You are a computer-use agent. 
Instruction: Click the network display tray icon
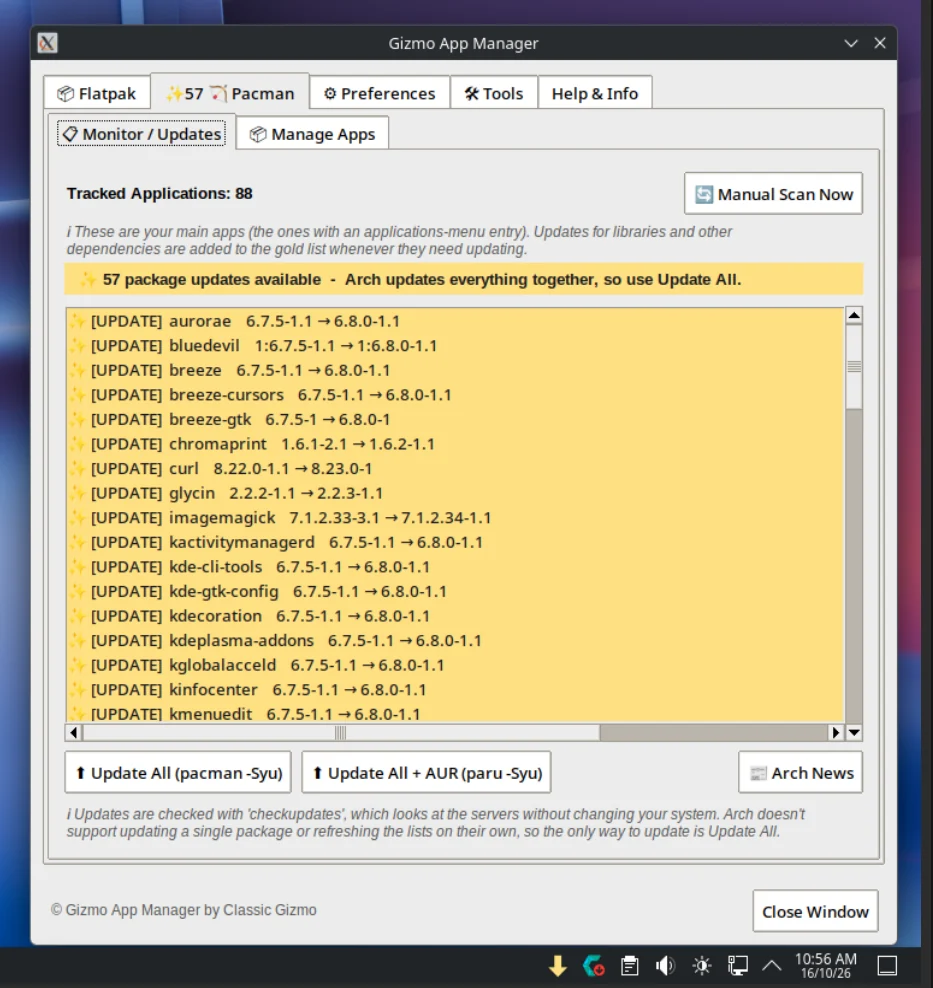pyautogui.click(x=737, y=965)
